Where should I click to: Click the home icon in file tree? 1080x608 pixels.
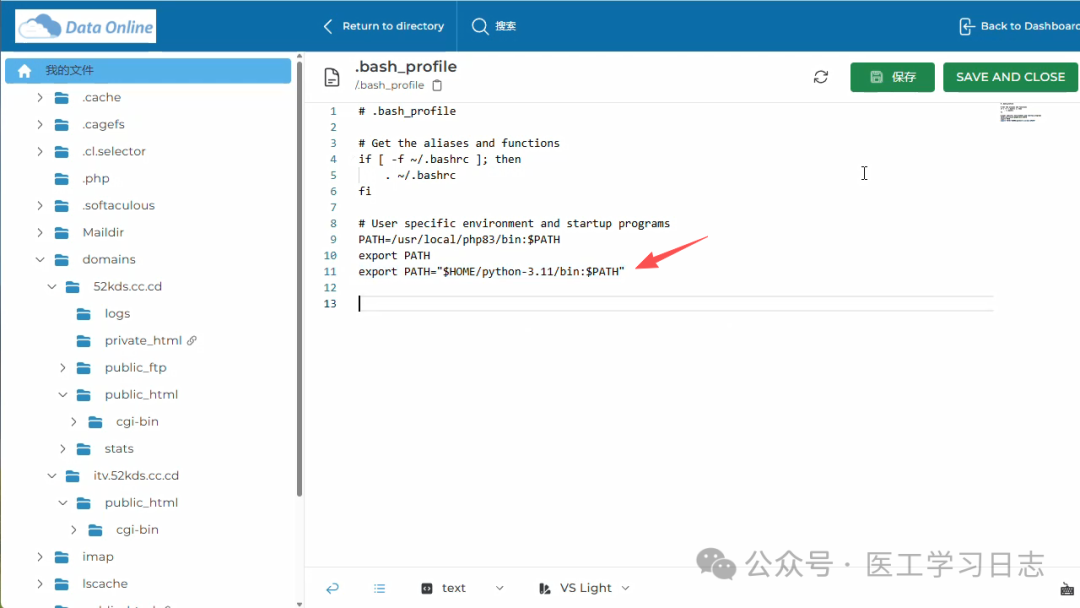point(25,71)
